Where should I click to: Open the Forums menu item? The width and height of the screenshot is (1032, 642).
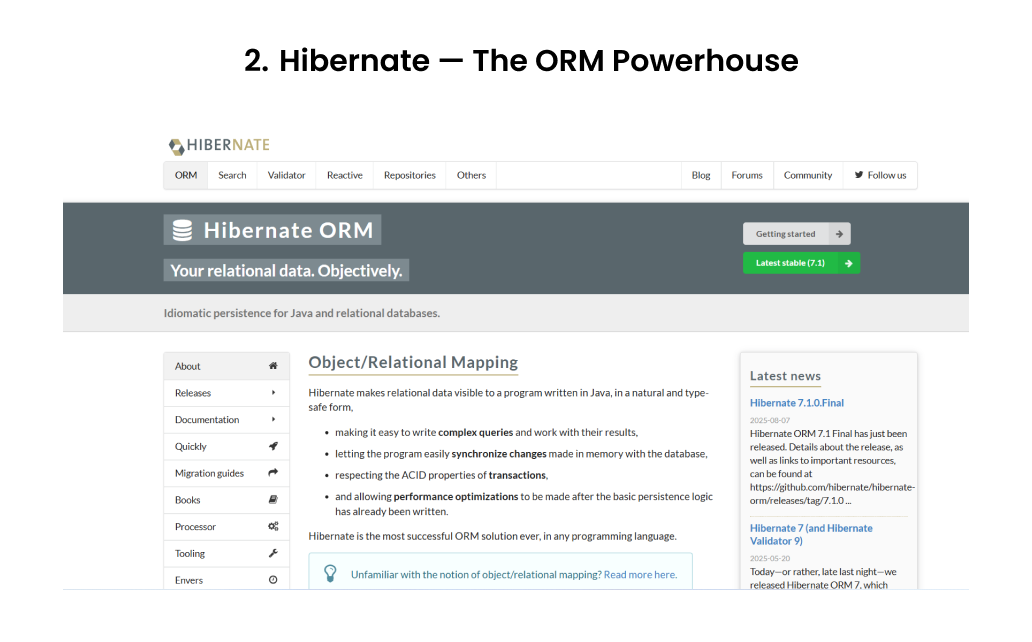coord(746,175)
